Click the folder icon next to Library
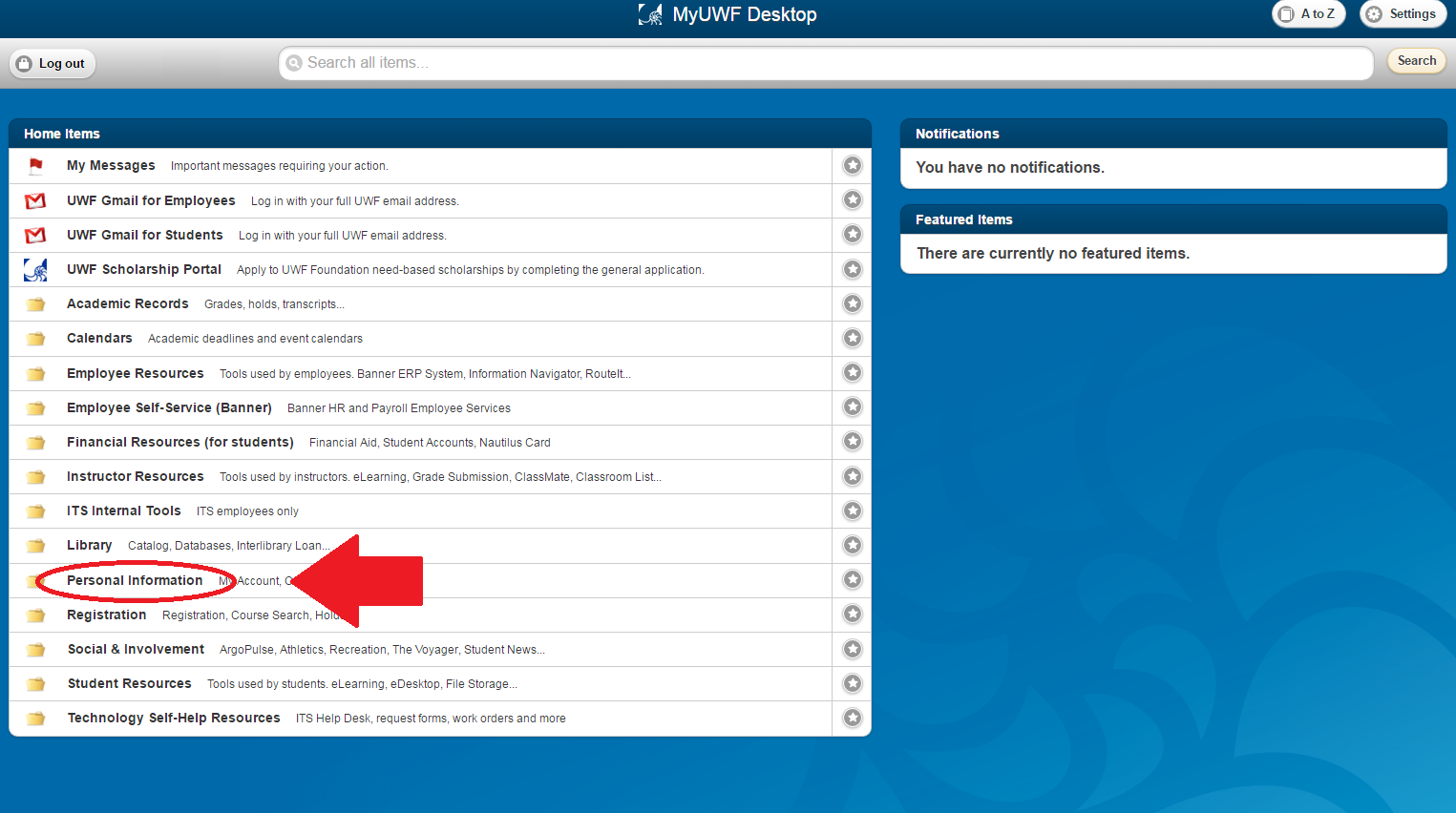 click(x=35, y=546)
